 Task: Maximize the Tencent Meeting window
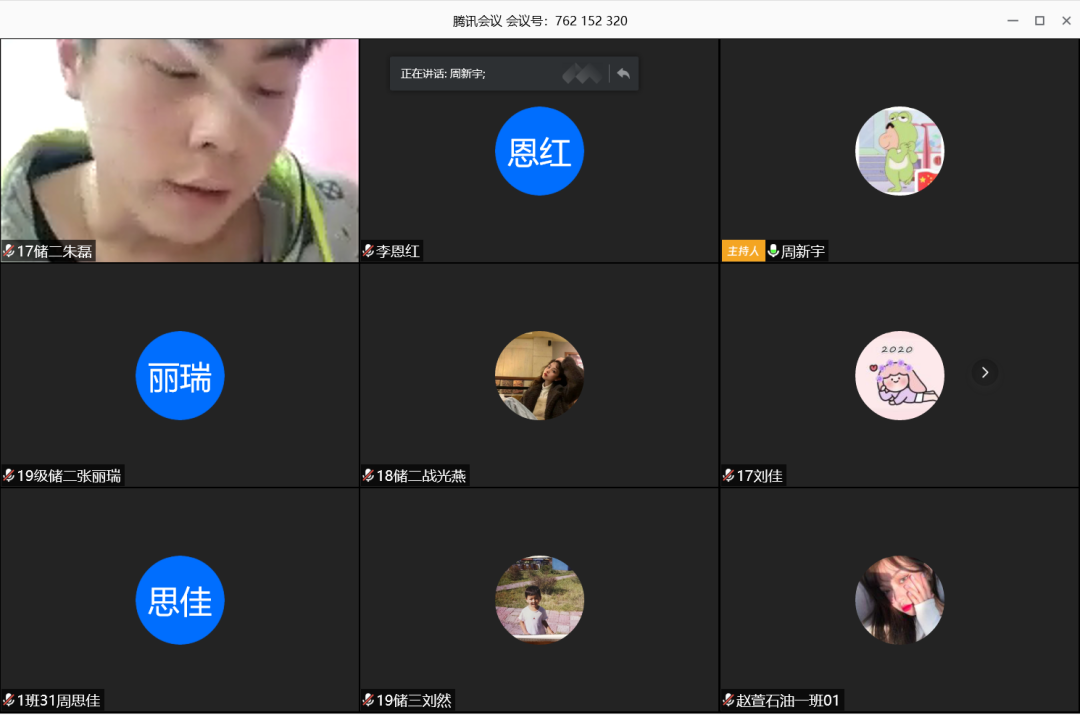pyautogui.click(x=1039, y=20)
